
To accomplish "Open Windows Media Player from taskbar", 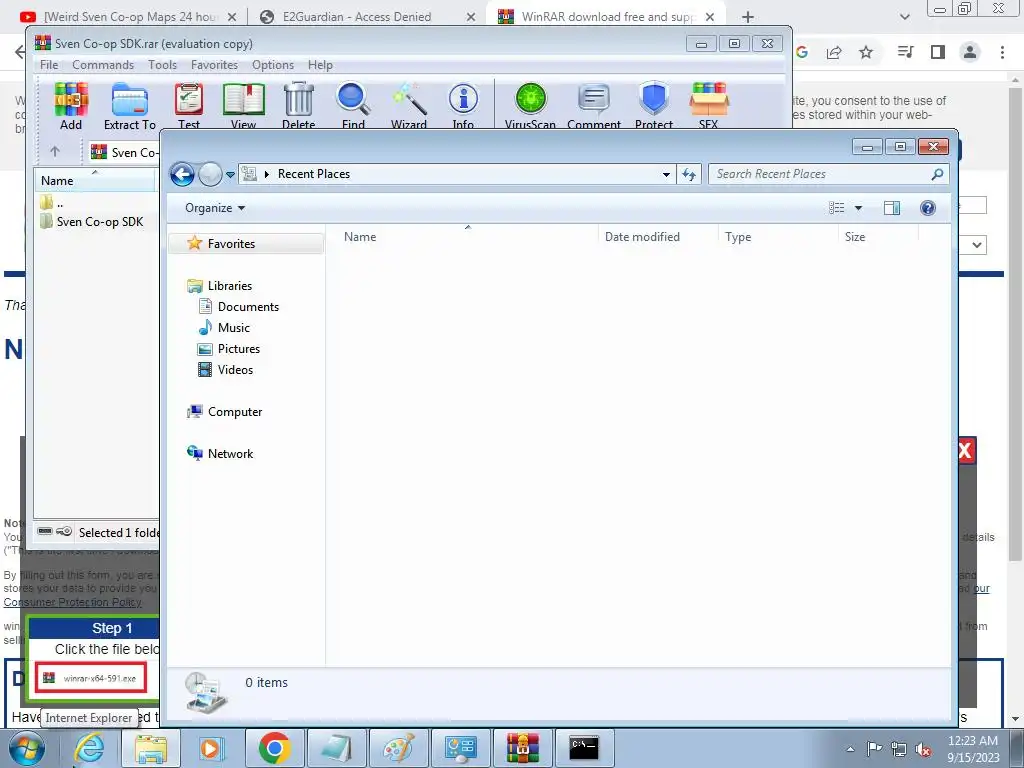I will coord(212,748).
